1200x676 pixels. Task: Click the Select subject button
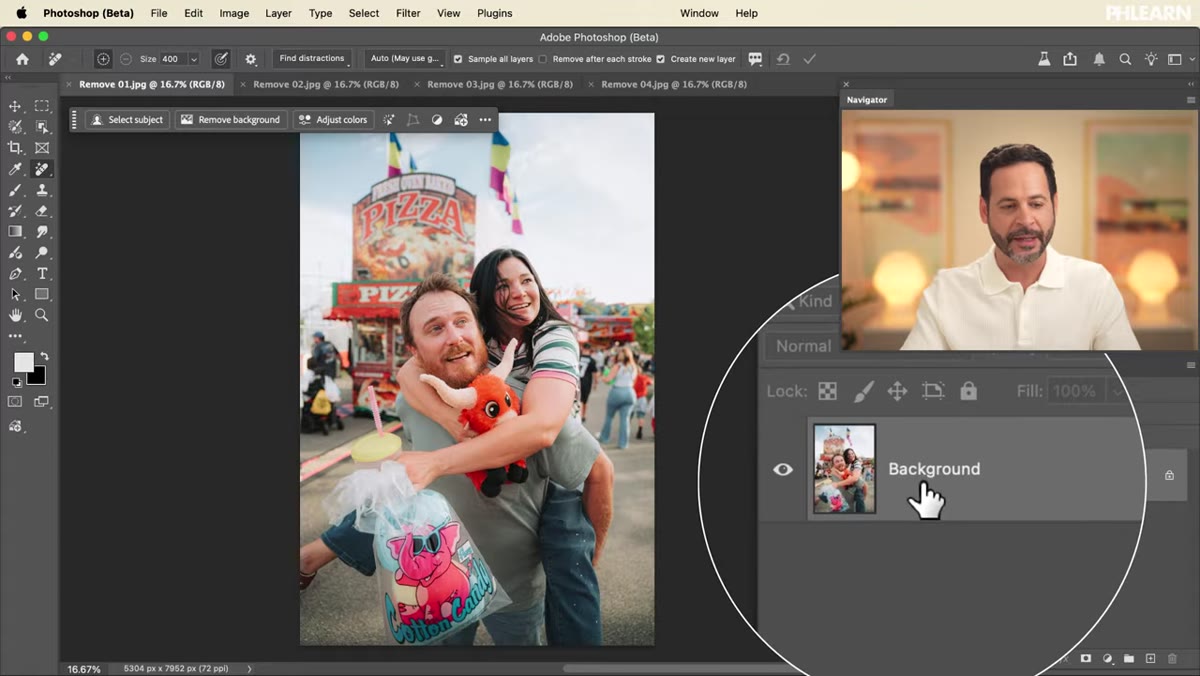tap(127, 120)
